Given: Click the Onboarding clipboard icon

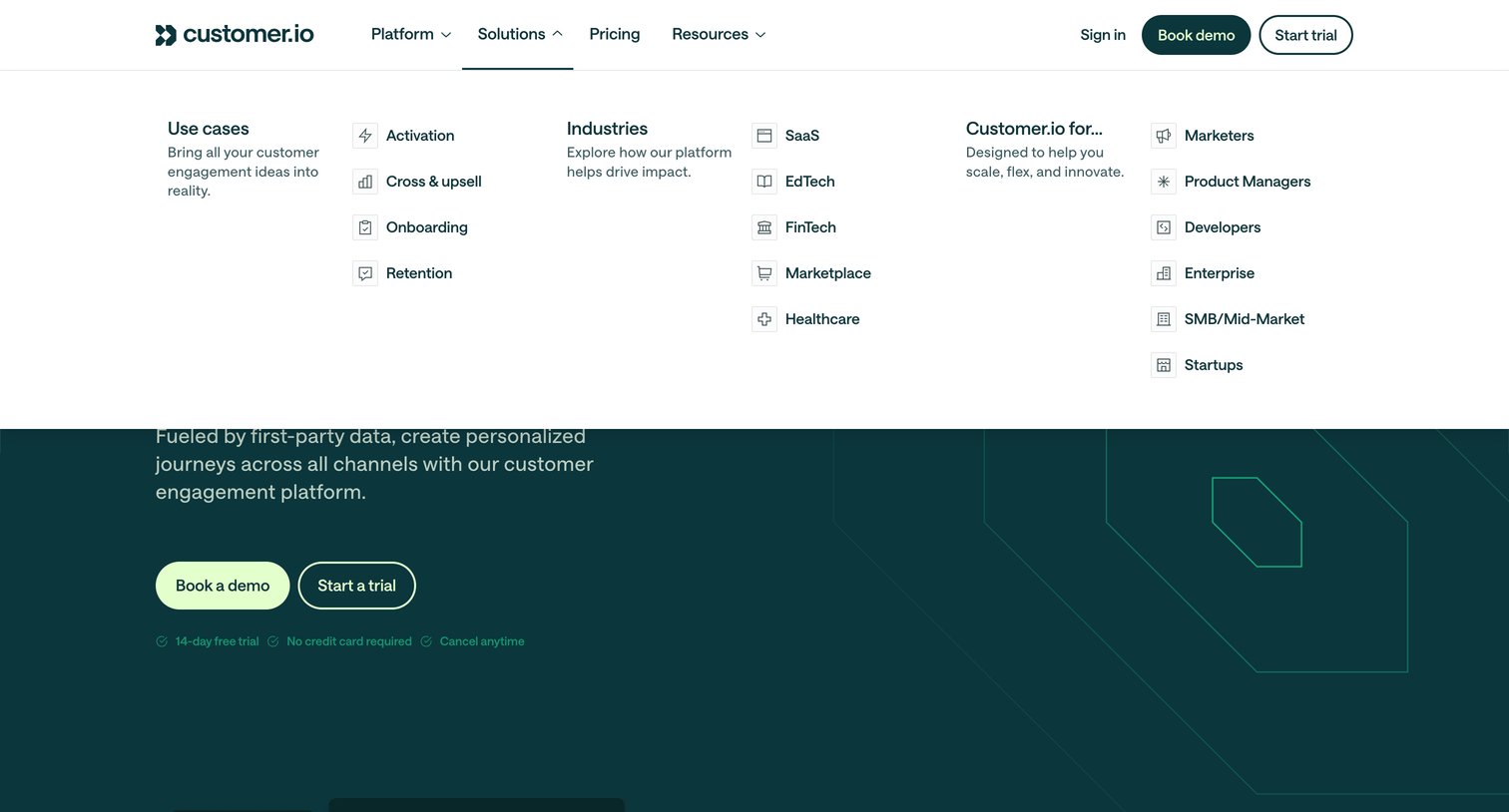Looking at the screenshot, I should click(365, 227).
